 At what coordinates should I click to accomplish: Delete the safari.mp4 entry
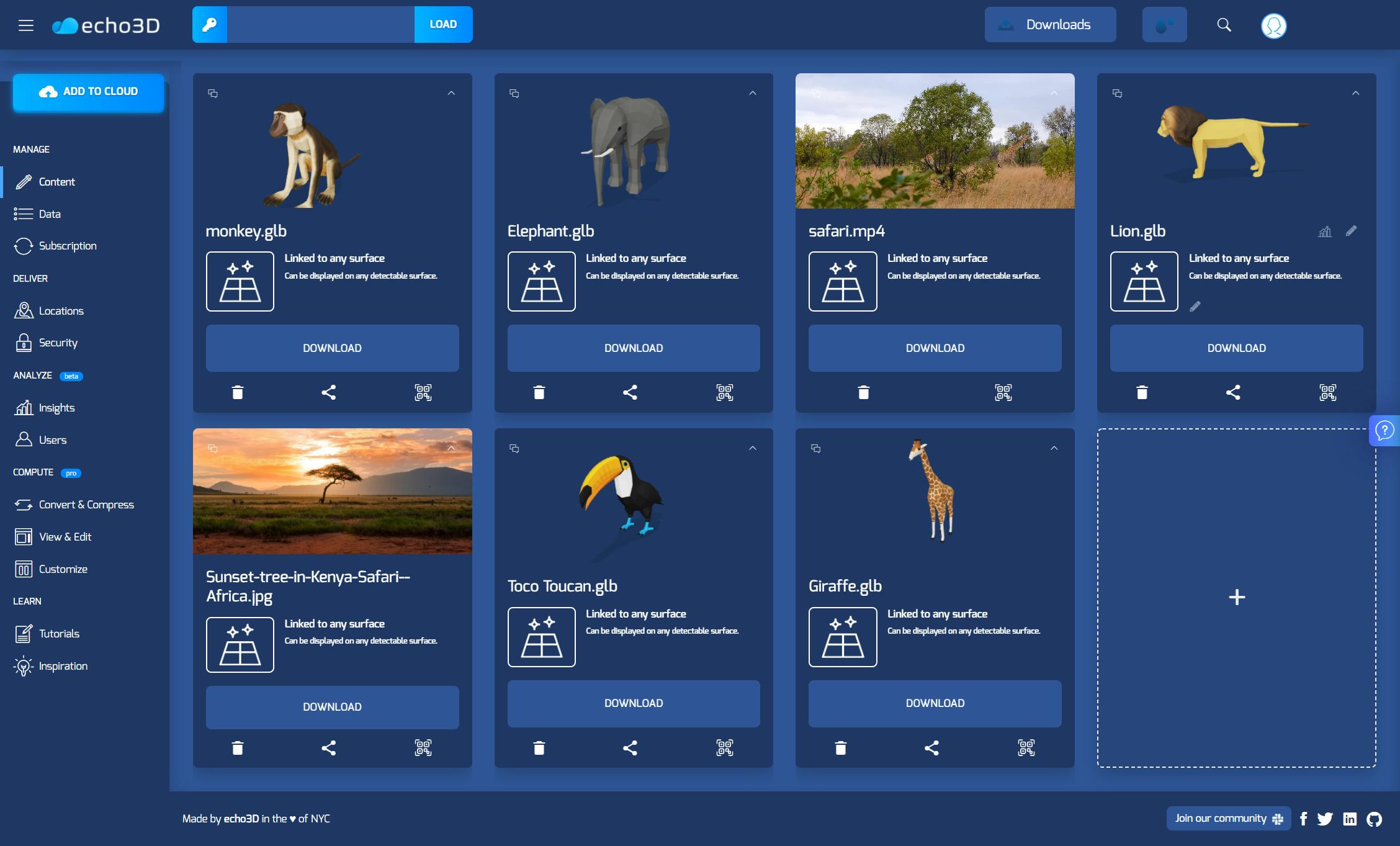863,392
